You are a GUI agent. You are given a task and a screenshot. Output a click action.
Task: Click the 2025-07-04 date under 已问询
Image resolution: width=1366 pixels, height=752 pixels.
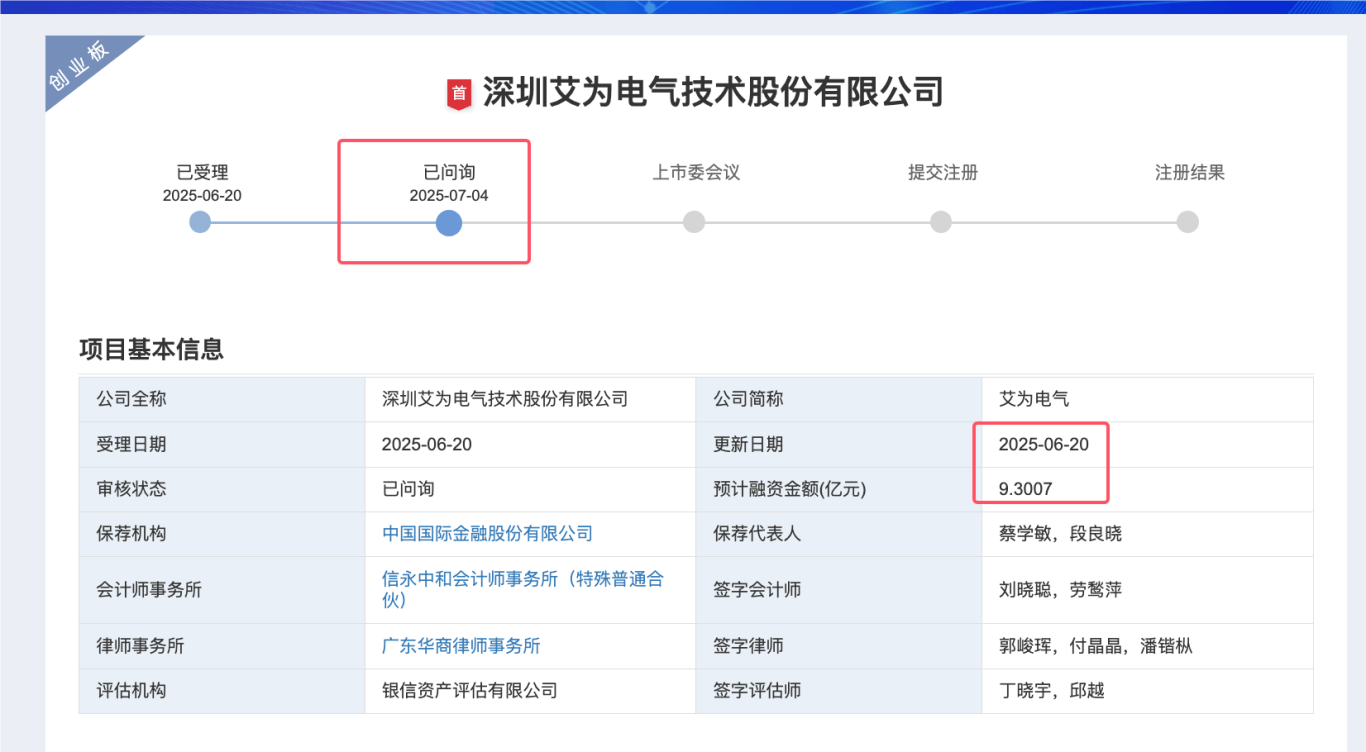[x=449, y=196]
